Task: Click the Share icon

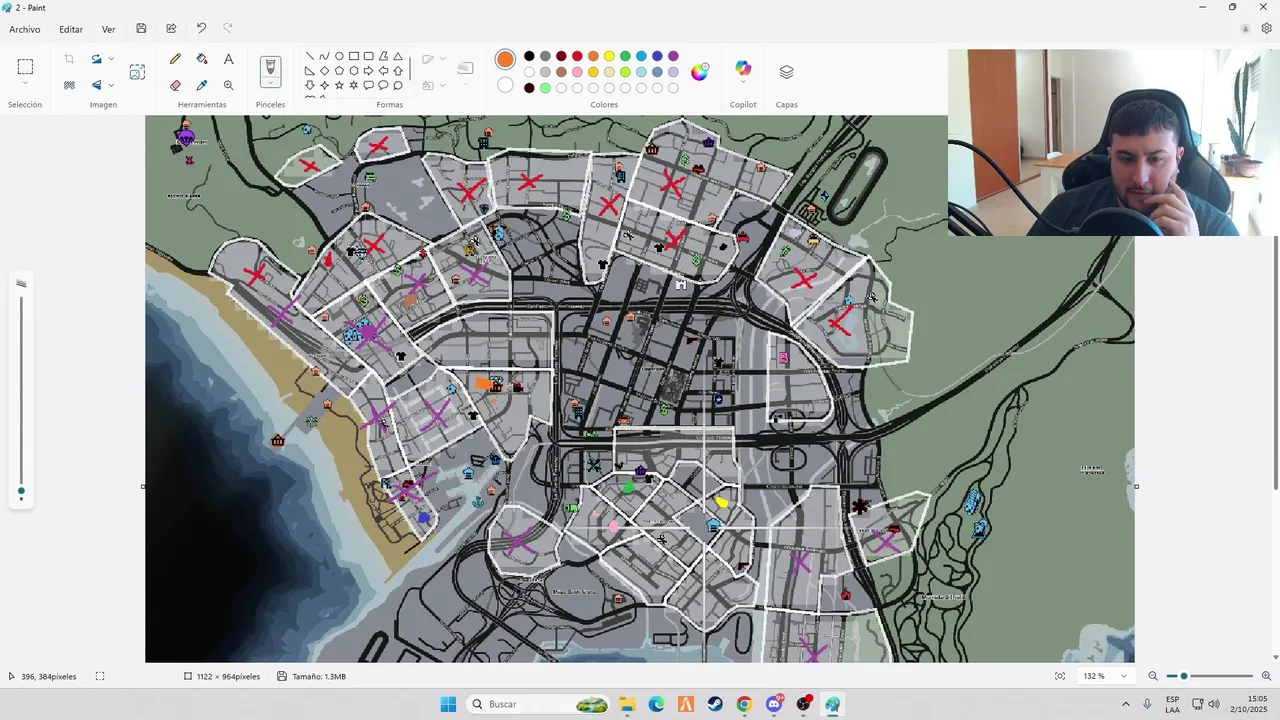Action: [171, 29]
